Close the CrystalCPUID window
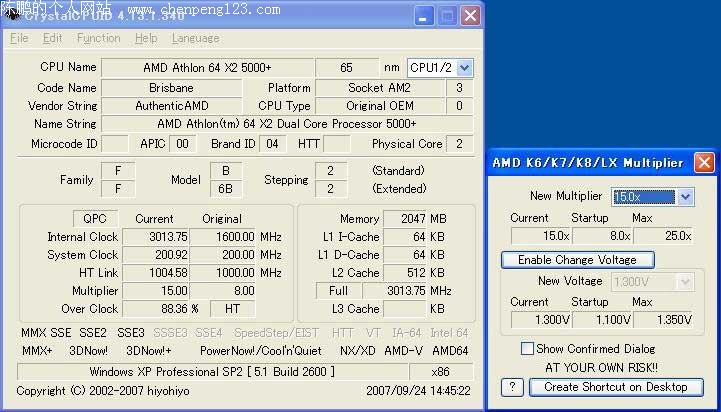The width and height of the screenshot is (721, 412). [x=469, y=15]
